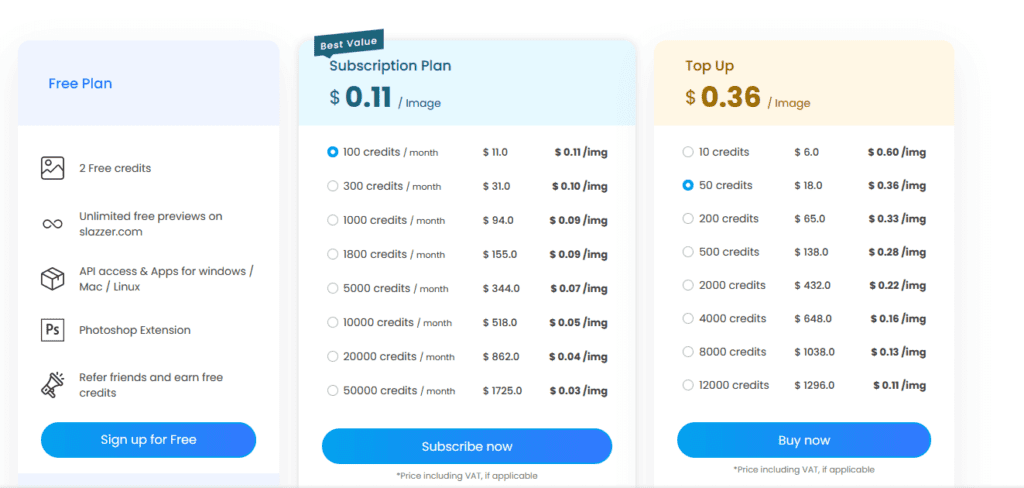Select the 100 credits per month option
The height and width of the screenshot is (488, 1024).
click(x=333, y=152)
